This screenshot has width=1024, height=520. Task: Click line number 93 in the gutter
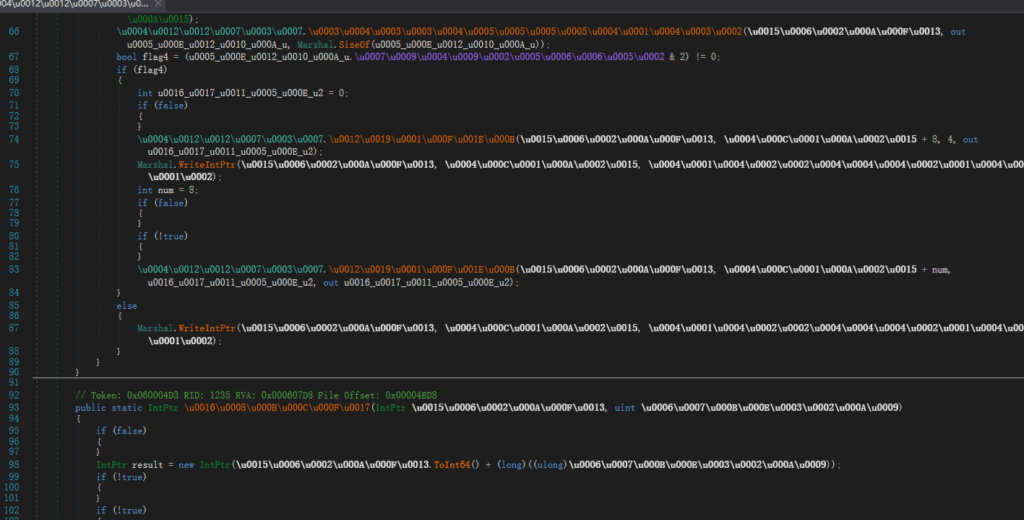point(14,407)
